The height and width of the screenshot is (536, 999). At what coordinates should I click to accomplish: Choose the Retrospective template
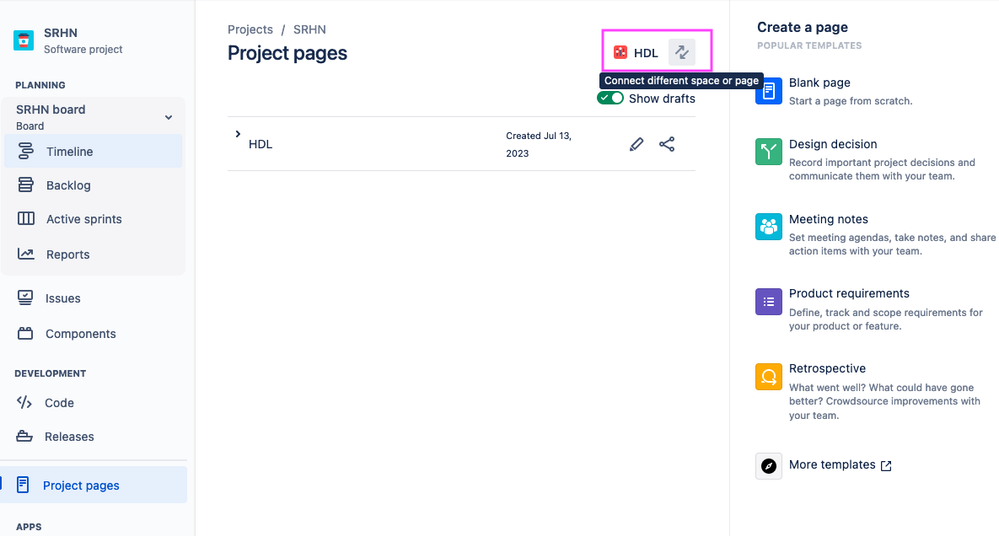coord(827,368)
